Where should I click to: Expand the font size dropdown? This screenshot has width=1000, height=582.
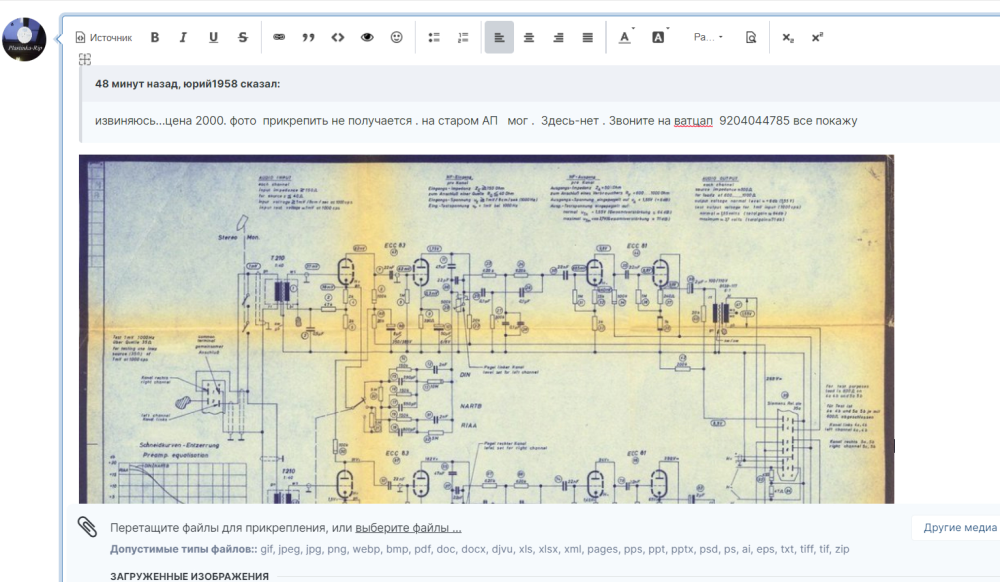708,38
